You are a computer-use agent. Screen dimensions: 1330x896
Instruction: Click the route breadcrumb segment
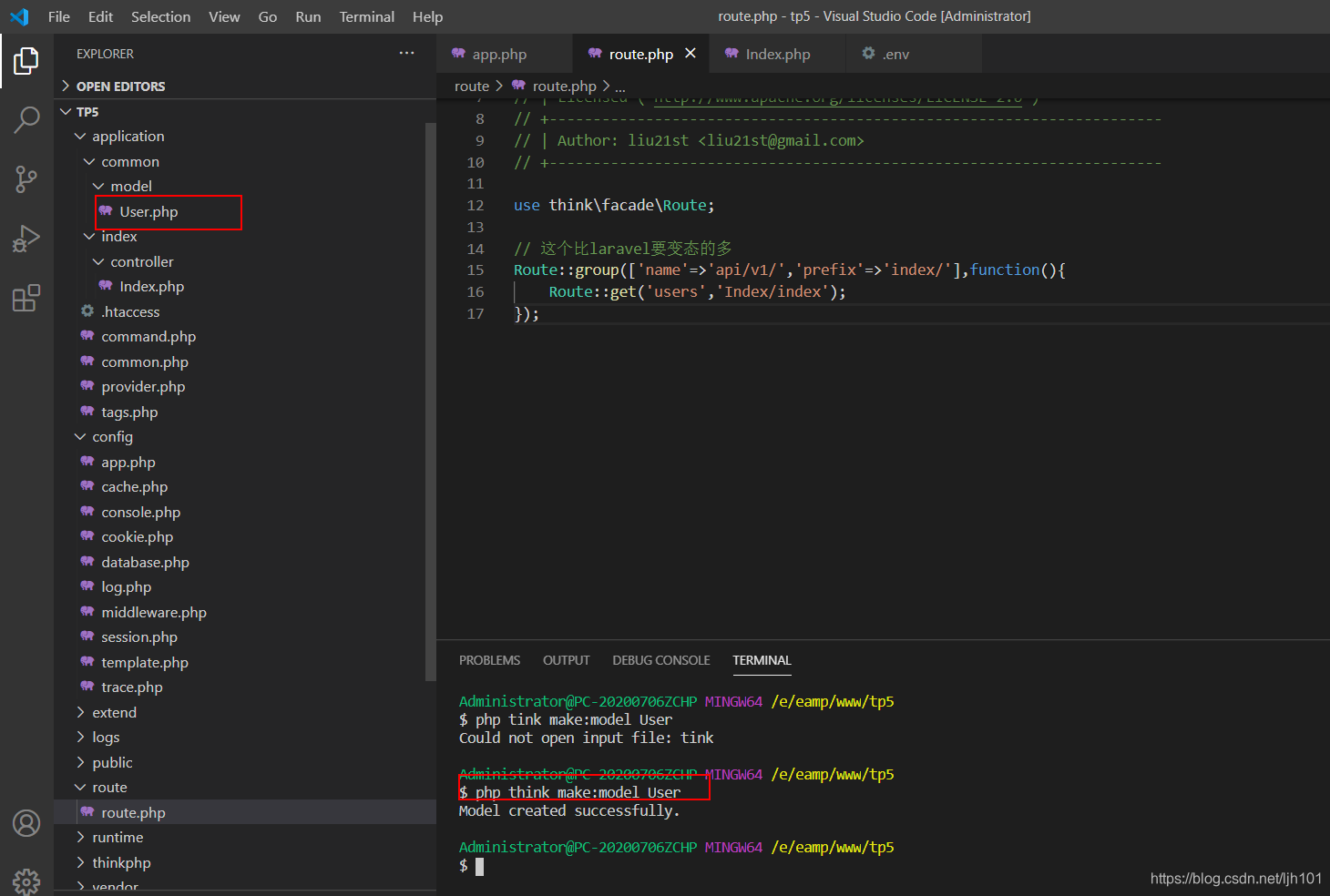[x=471, y=87]
